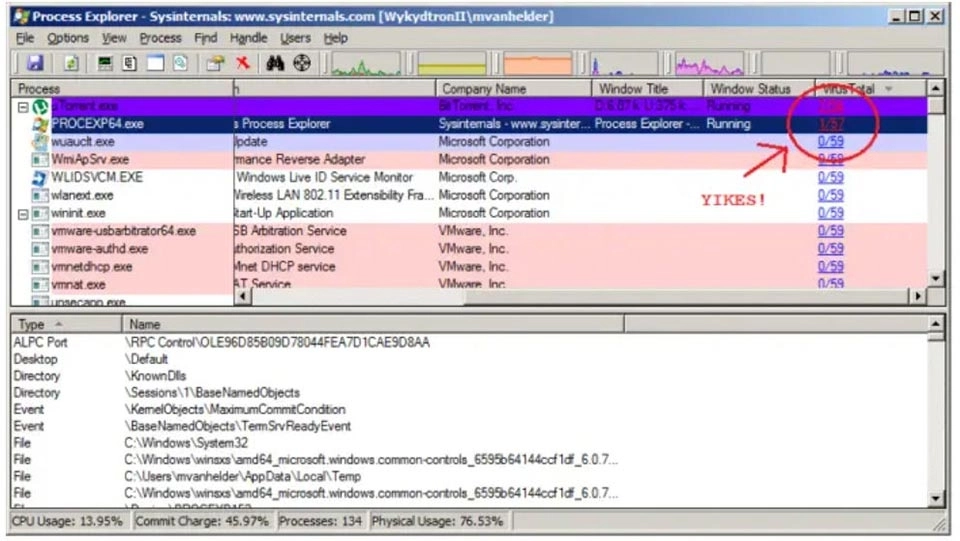Select the vmware-usbarbitrator64.exe row

pos(469,231)
